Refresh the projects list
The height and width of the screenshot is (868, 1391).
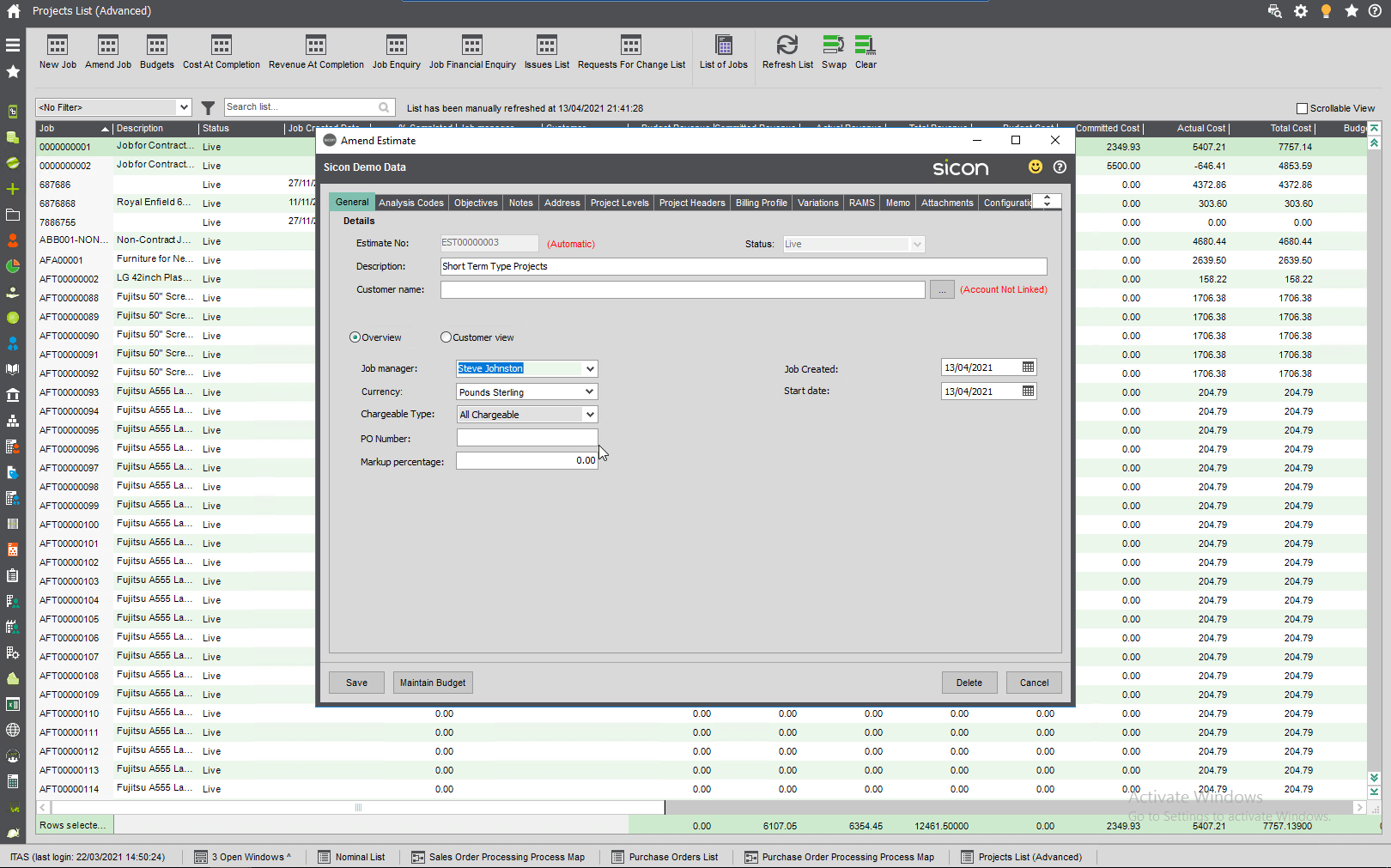coord(787,52)
